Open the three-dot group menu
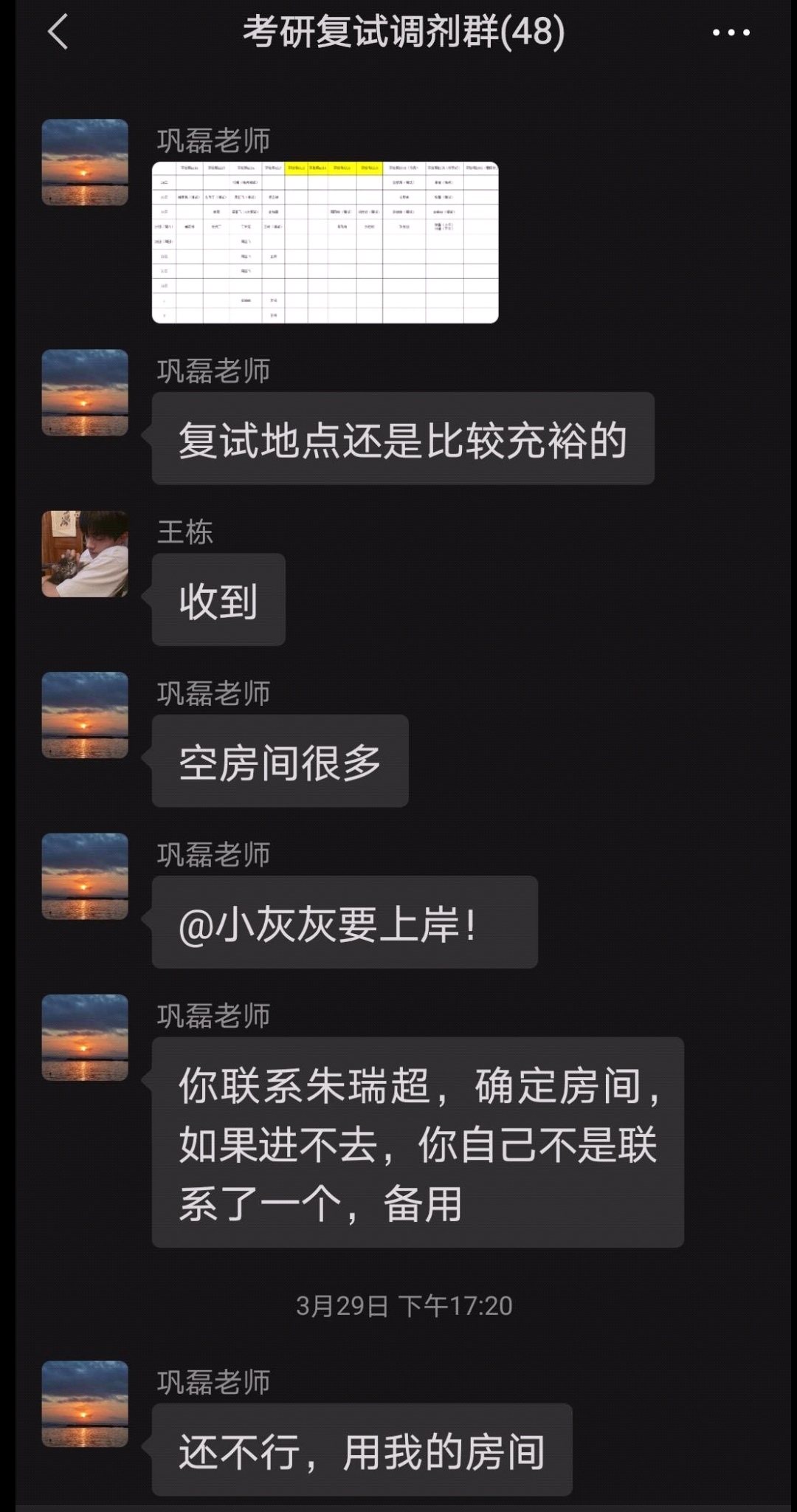This screenshot has height=1512, width=797. [731, 32]
